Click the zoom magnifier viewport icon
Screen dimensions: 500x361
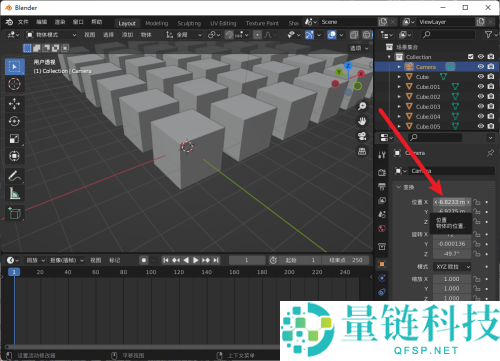(x=362, y=106)
